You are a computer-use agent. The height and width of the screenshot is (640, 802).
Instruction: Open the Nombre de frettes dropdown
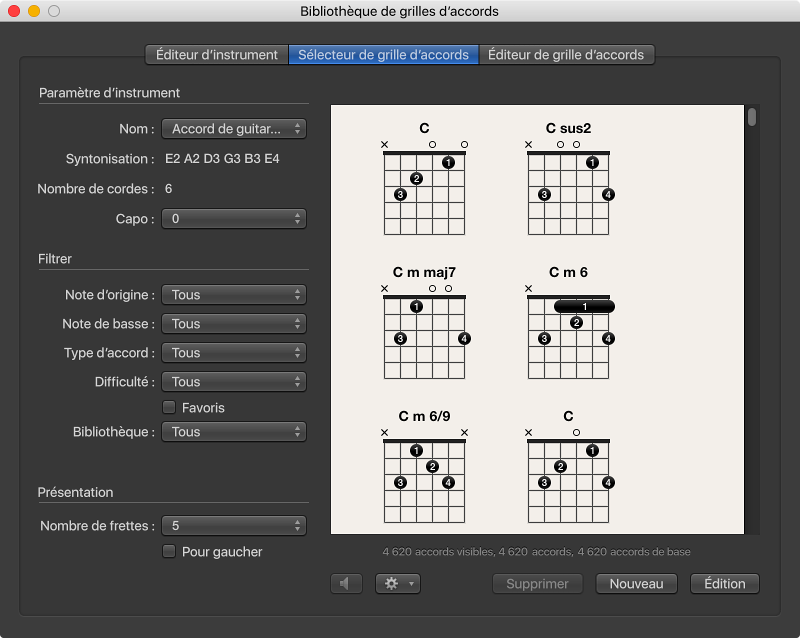[x=234, y=525]
